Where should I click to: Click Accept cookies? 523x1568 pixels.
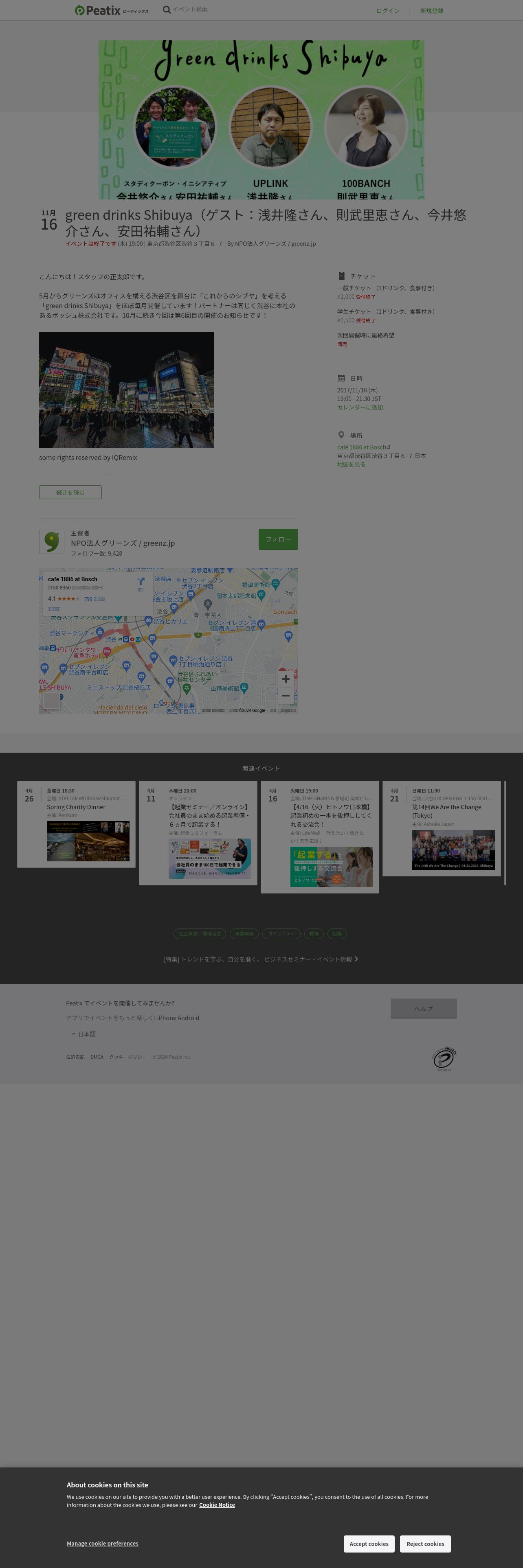coord(369,1544)
